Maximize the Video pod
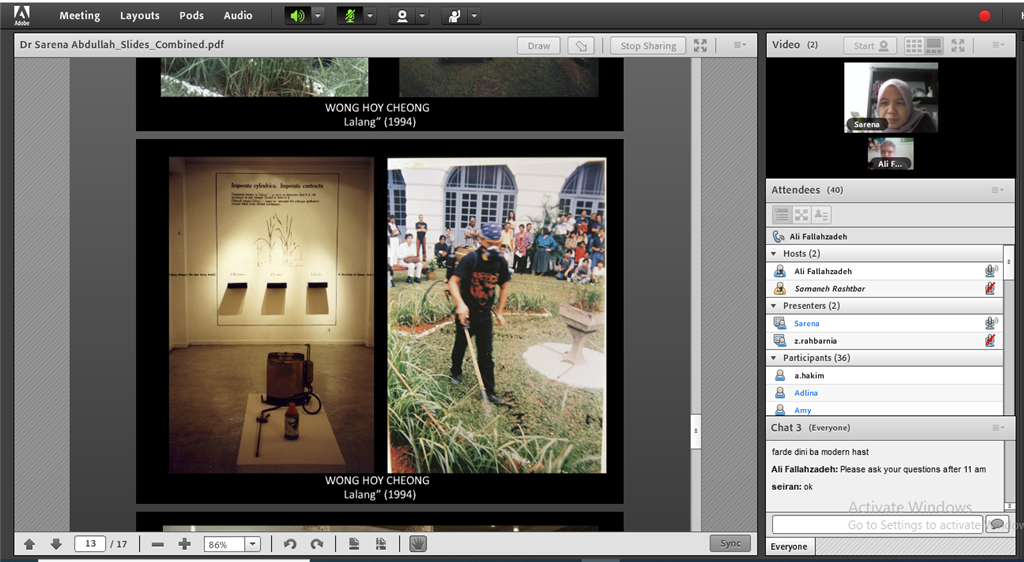The image size is (1024, 562). point(958,45)
